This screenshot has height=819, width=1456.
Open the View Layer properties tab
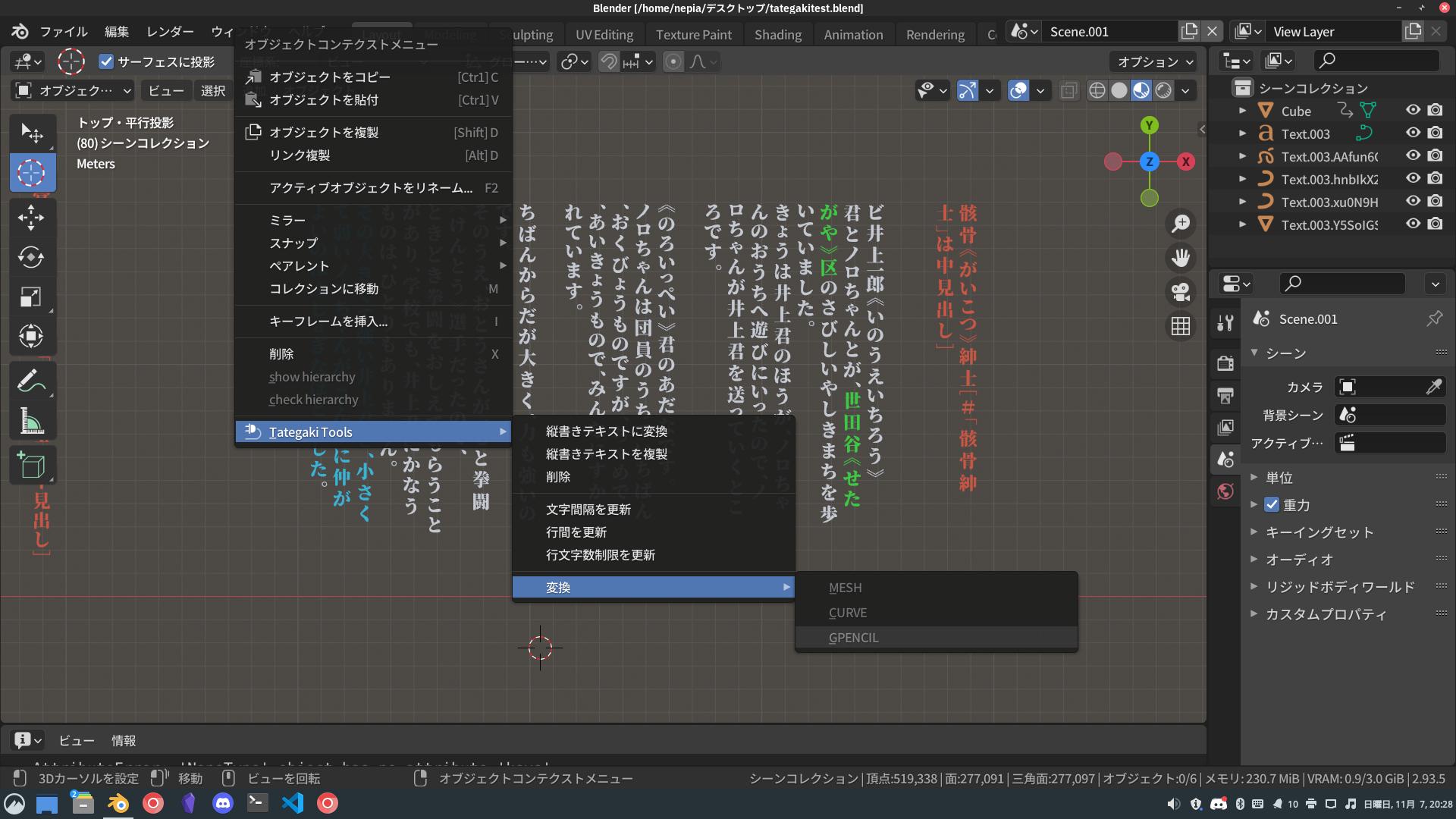1225,427
